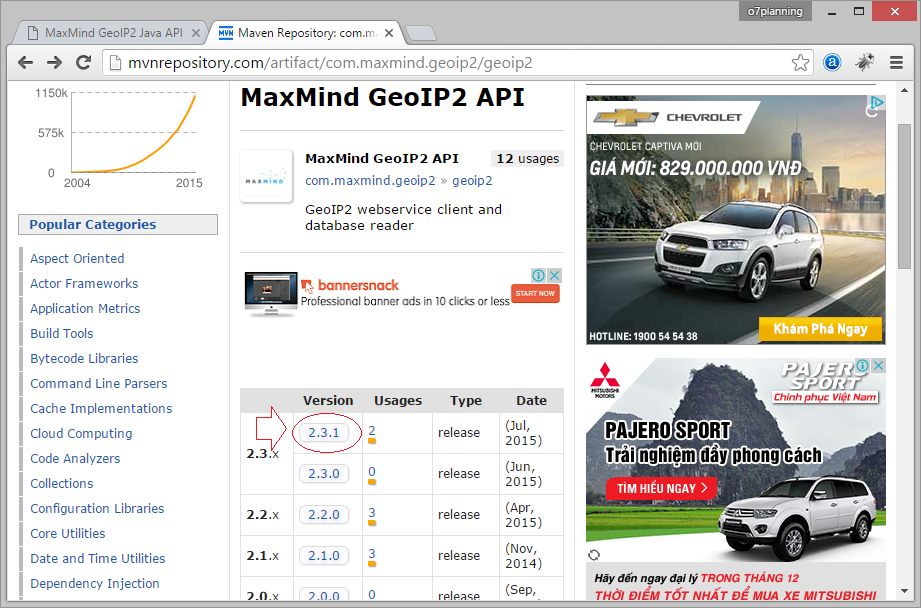The image size is (921, 608).
Task: Go forward using the browser forward arrow
Action: tap(55, 62)
